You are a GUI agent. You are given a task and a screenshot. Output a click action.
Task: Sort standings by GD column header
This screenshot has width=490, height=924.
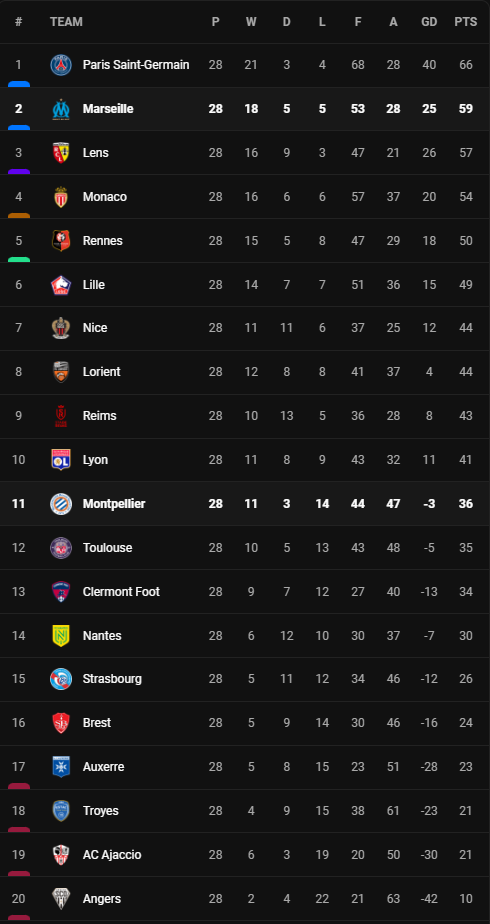[x=429, y=22]
